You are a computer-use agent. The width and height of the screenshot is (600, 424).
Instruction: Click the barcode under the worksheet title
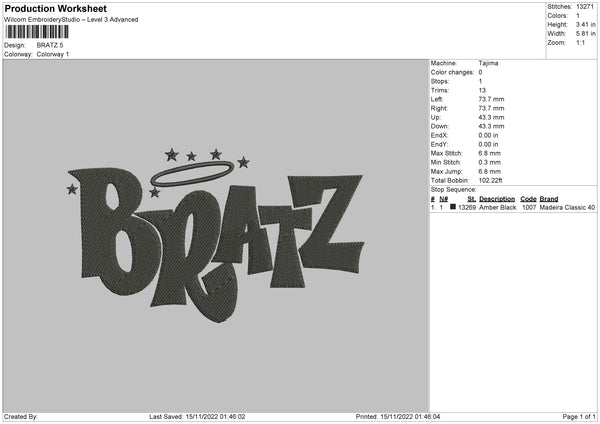(37, 32)
